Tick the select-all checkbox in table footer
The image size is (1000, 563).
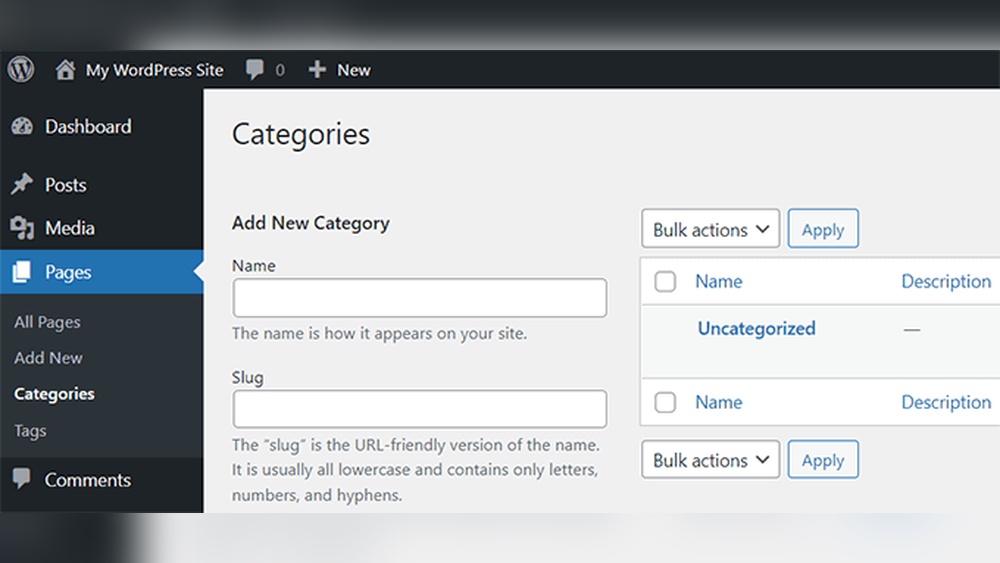click(x=665, y=402)
